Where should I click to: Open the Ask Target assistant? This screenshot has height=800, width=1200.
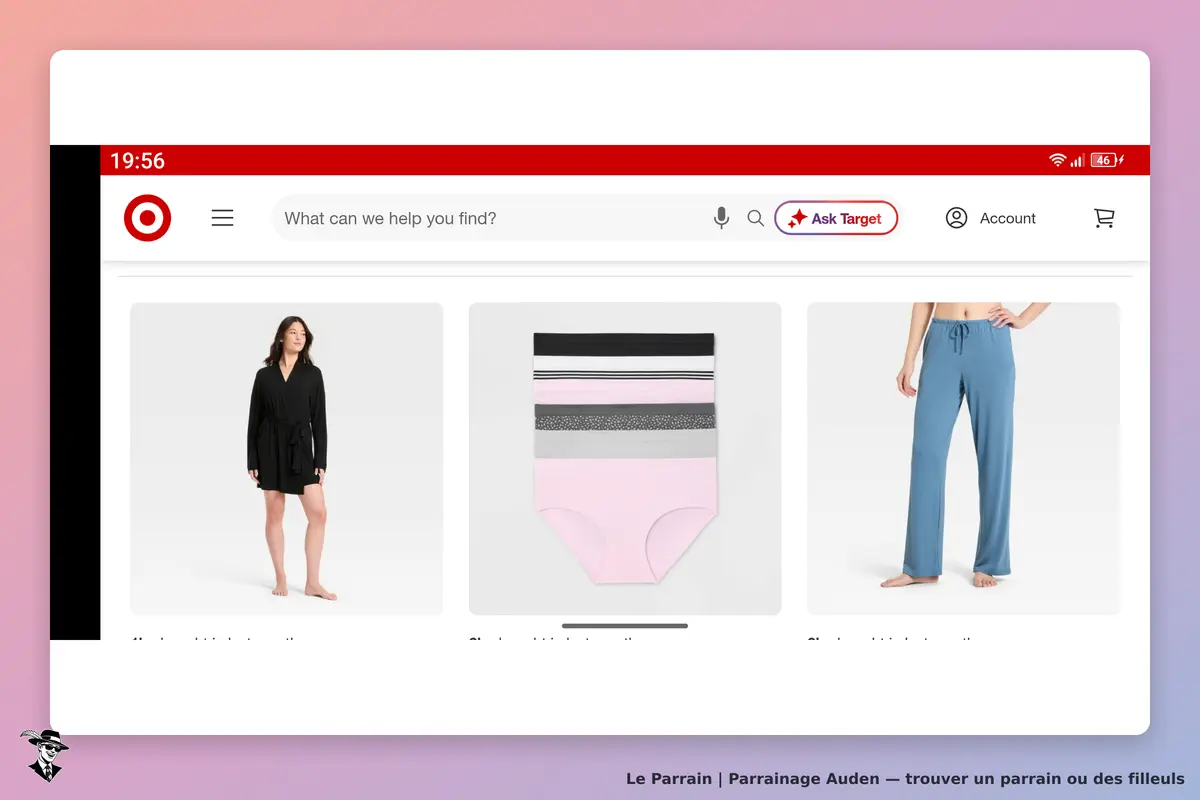[x=836, y=218]
